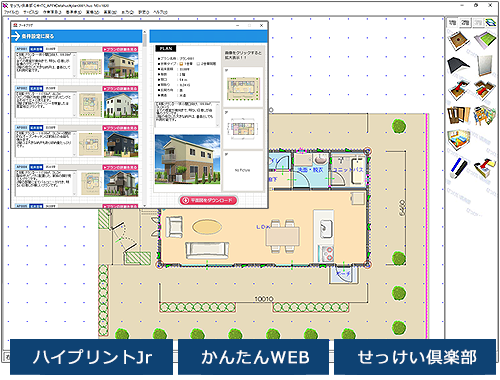Click scroll-down arrow in PLAN detail description box

point(218,125)
